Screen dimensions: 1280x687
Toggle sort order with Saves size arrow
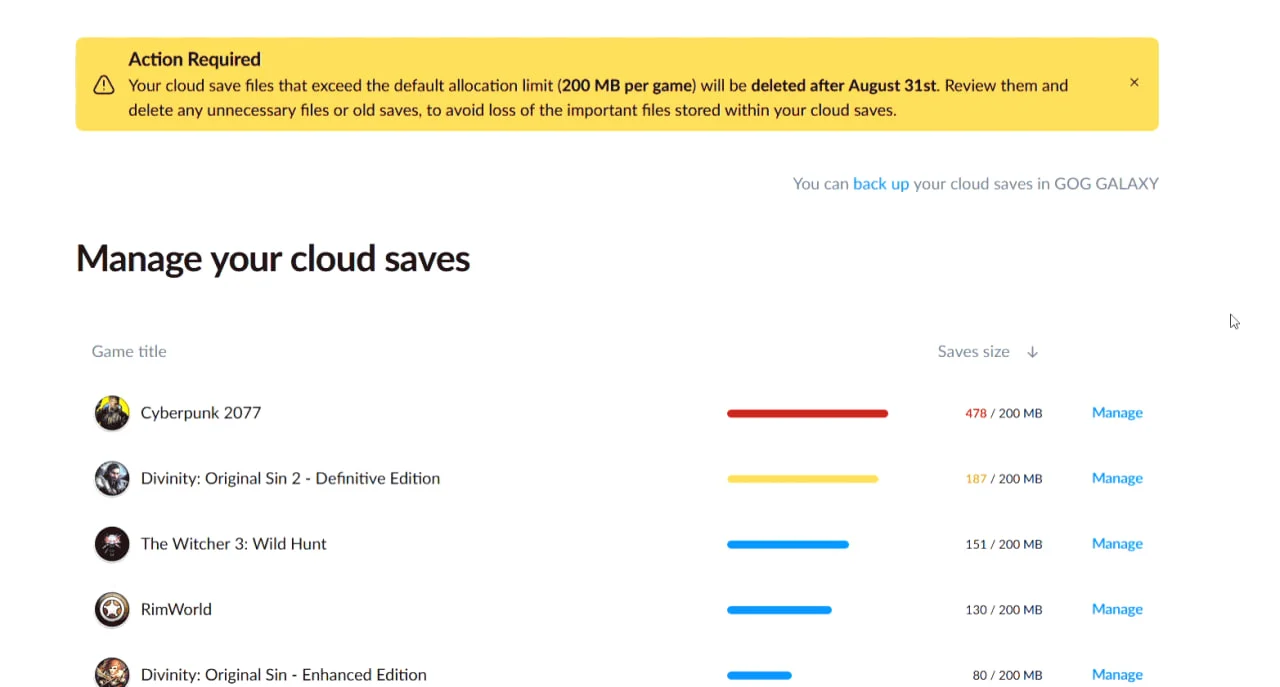click(1033, 352)
